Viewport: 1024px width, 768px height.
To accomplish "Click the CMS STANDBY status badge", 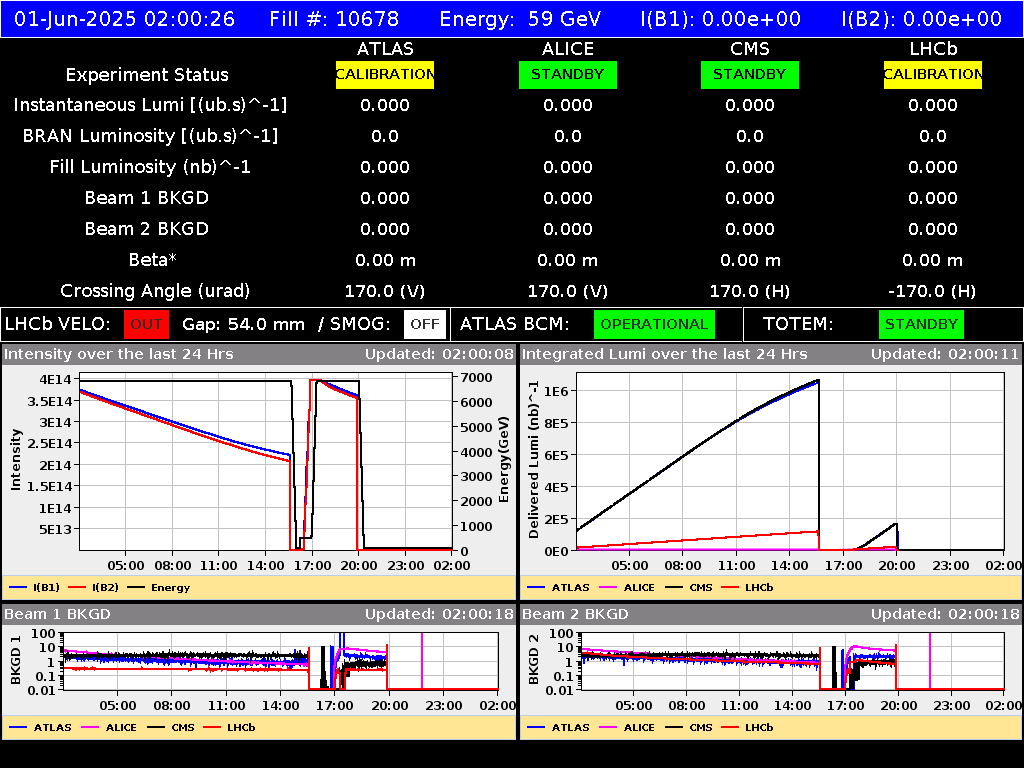I will click(x=750, y=74).
